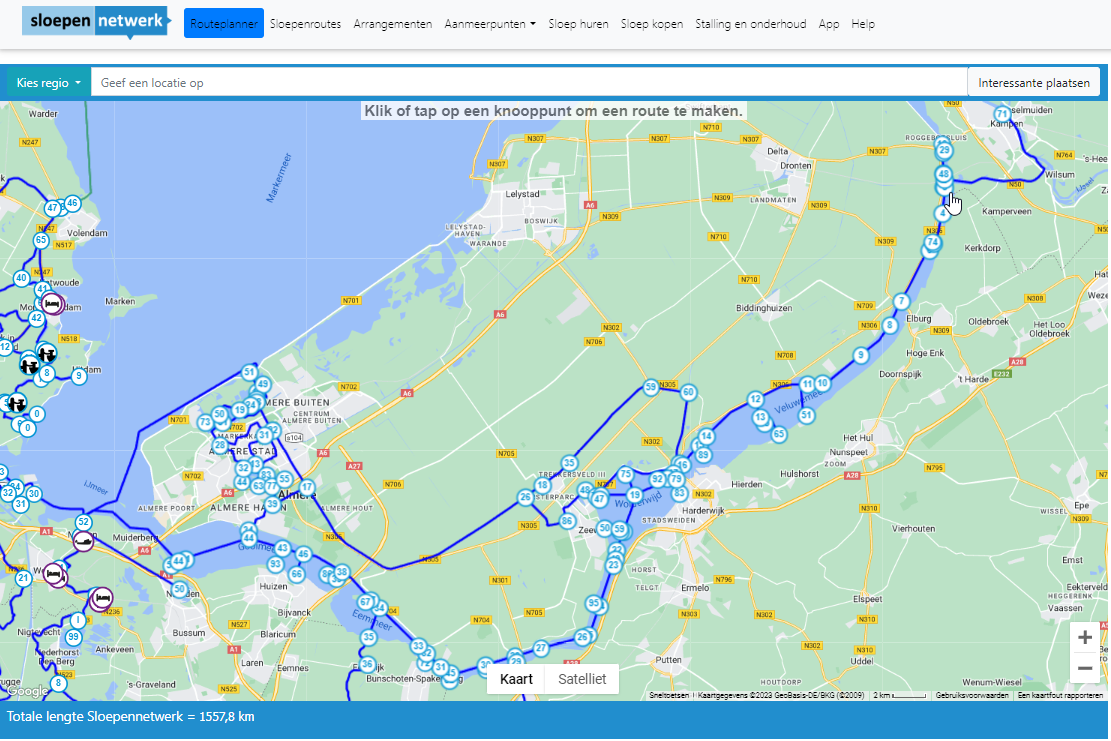Switch to the Satelliet map view
This screenshot has height=741, width=1111.
[x=583, y=679]
